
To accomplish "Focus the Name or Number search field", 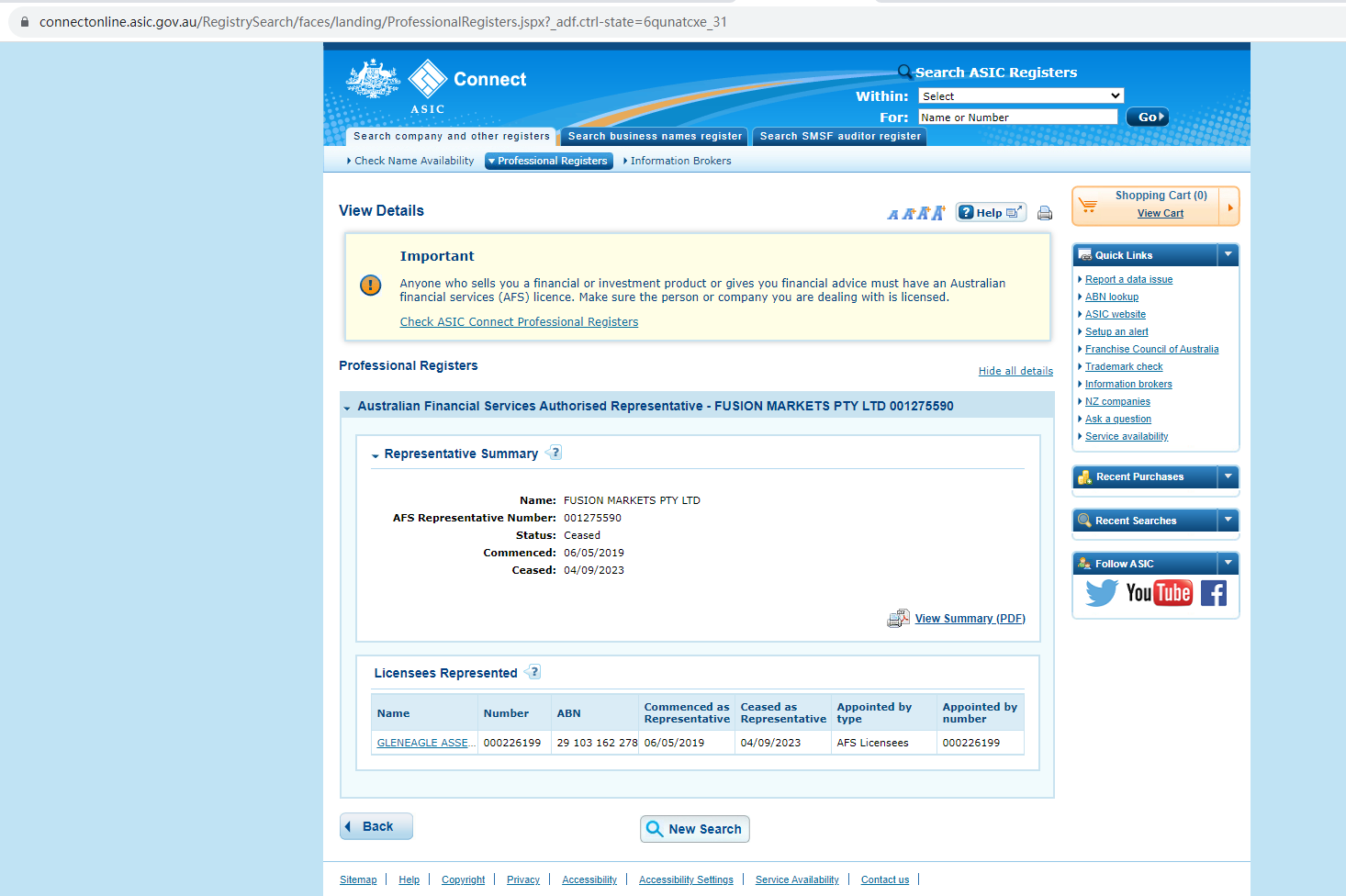I will click(x=1018, y=117).
